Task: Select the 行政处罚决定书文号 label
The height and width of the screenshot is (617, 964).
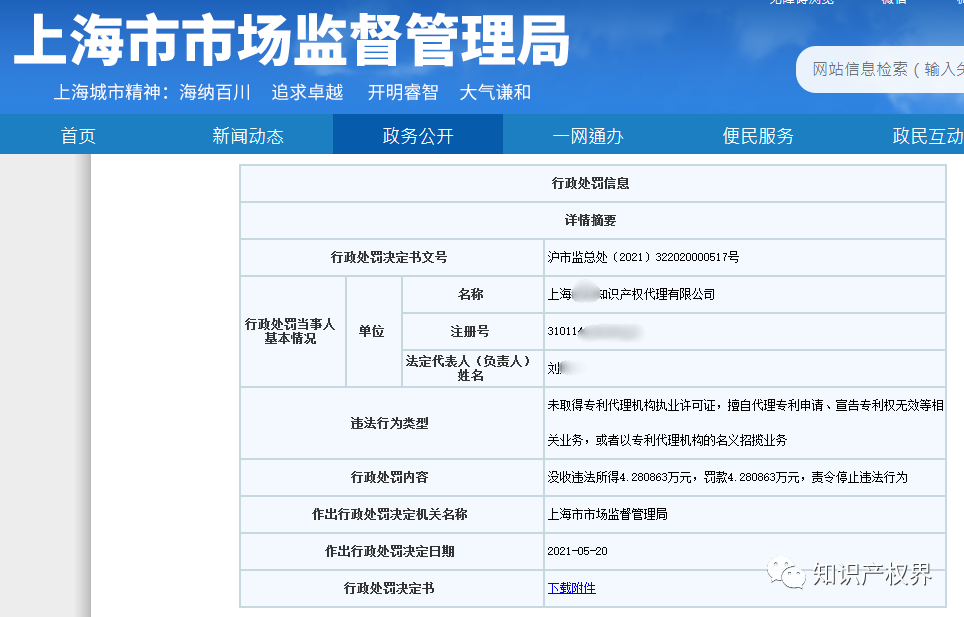Action: (389, 257)
